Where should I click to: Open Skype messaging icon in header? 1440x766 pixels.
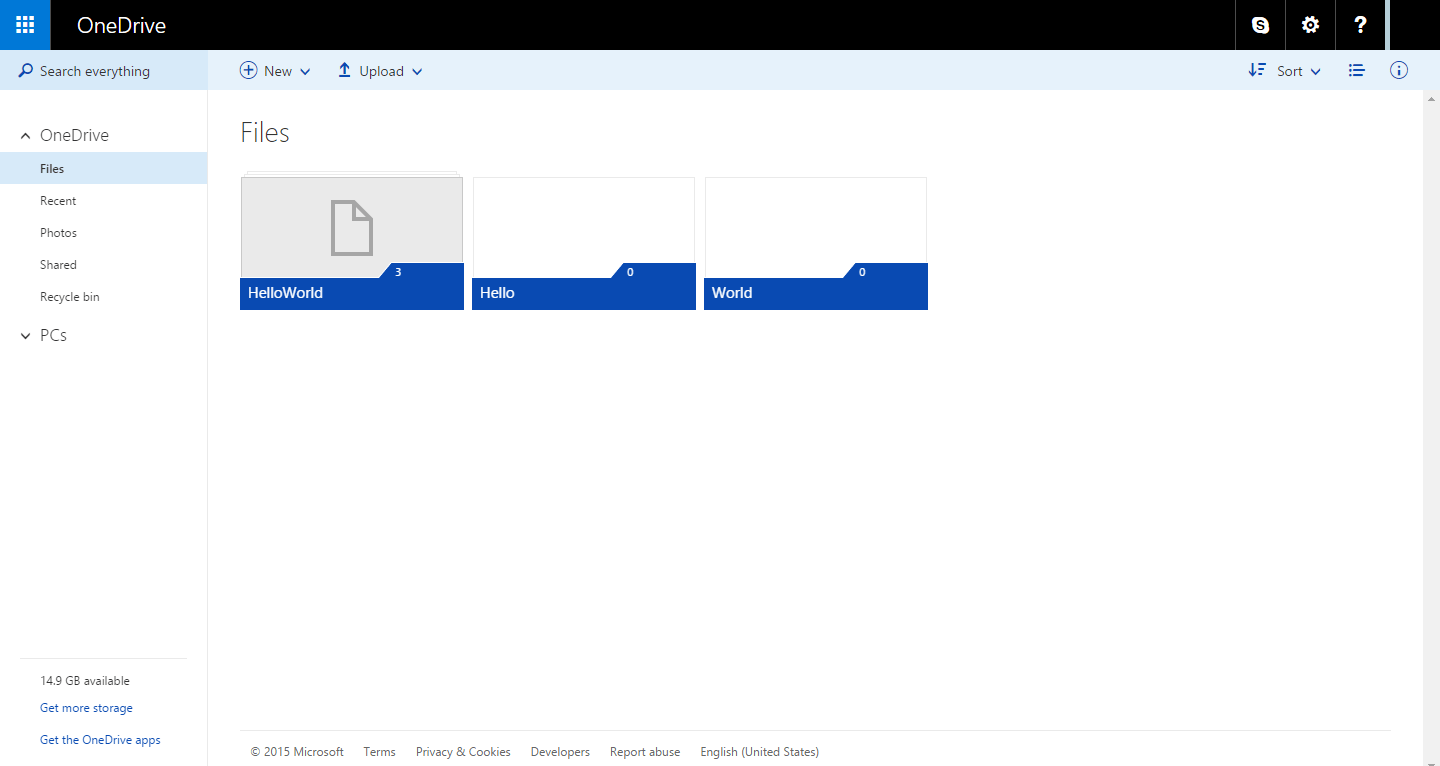[x=1260, y=25]
